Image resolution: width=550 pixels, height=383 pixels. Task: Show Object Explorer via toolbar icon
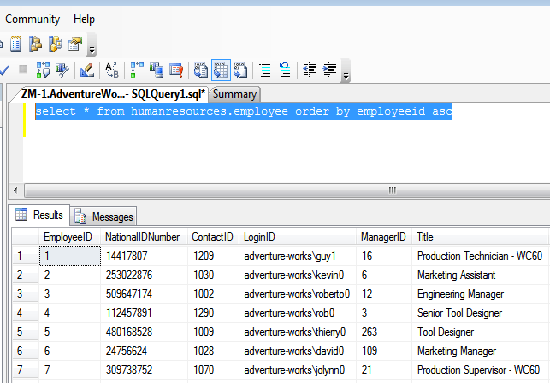coord(35,44)
